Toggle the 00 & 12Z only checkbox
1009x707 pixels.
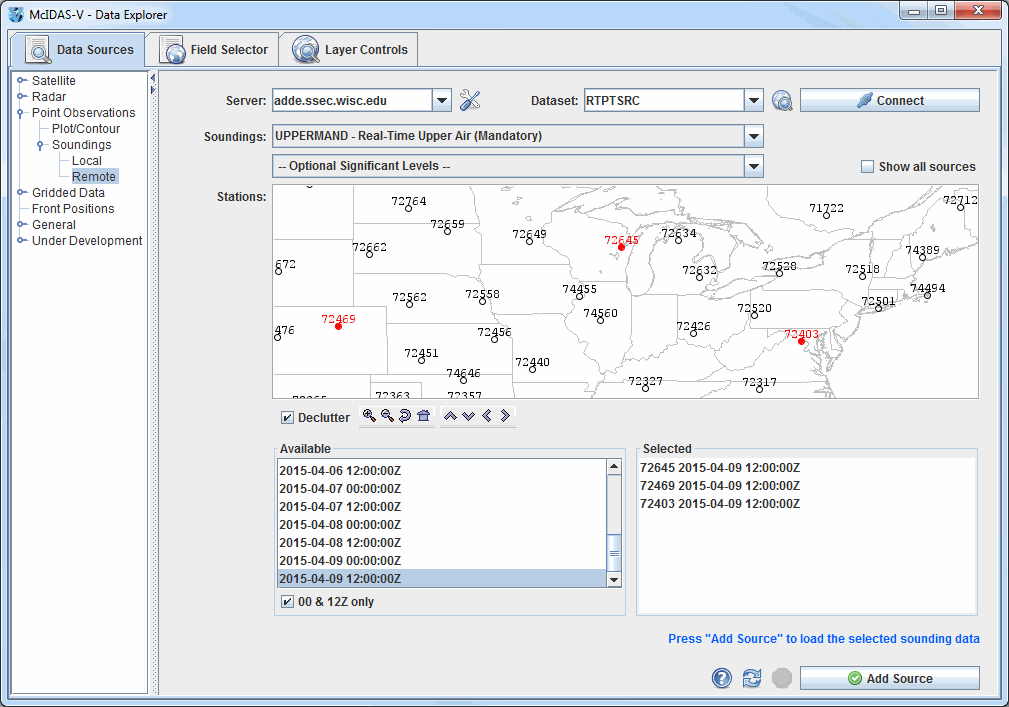coord(288,602)
